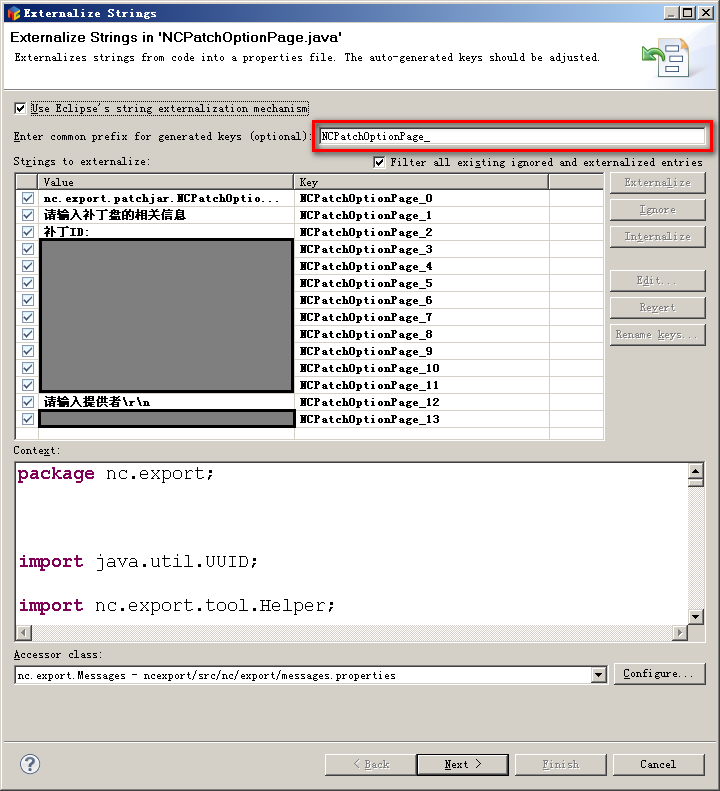Select the value 补丁ID:
This screenshot has height=791, width=720.
[67, 232]
